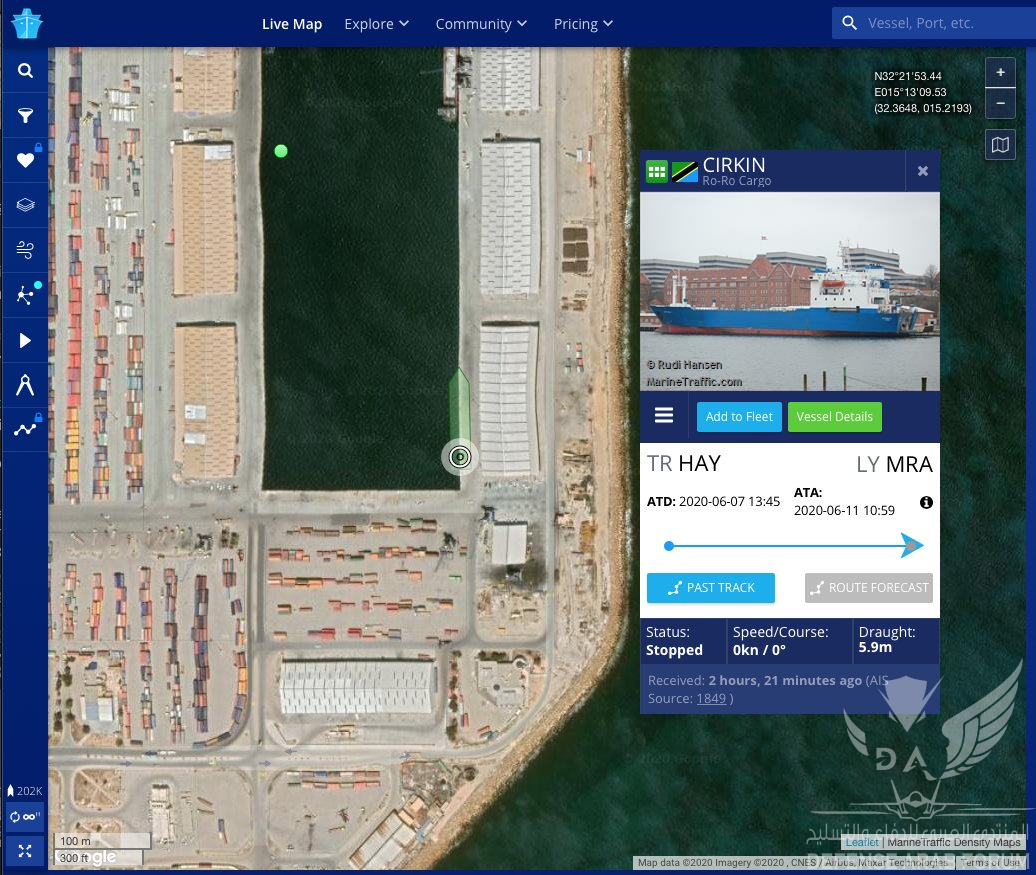Screen dimensions: 1036x875
Task: Open the route analytics chart tool
Action: 25,430
